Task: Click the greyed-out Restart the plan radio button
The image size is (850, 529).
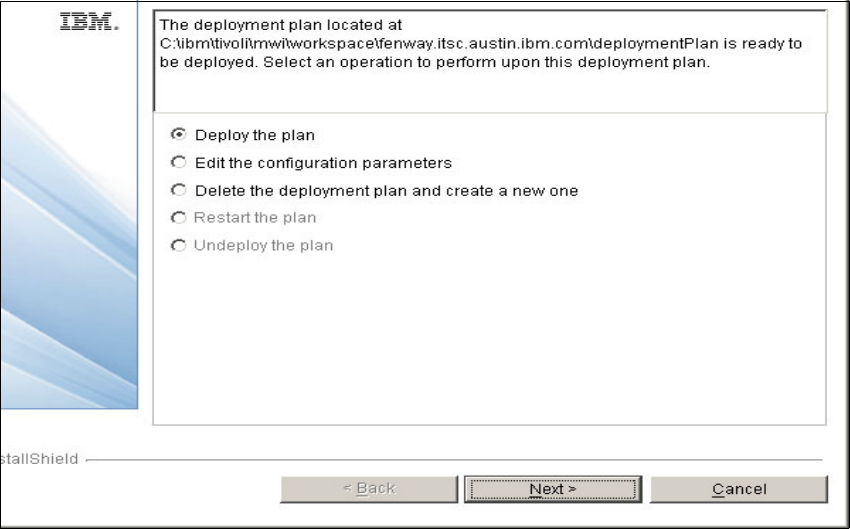Action: [x=179, y=217]
